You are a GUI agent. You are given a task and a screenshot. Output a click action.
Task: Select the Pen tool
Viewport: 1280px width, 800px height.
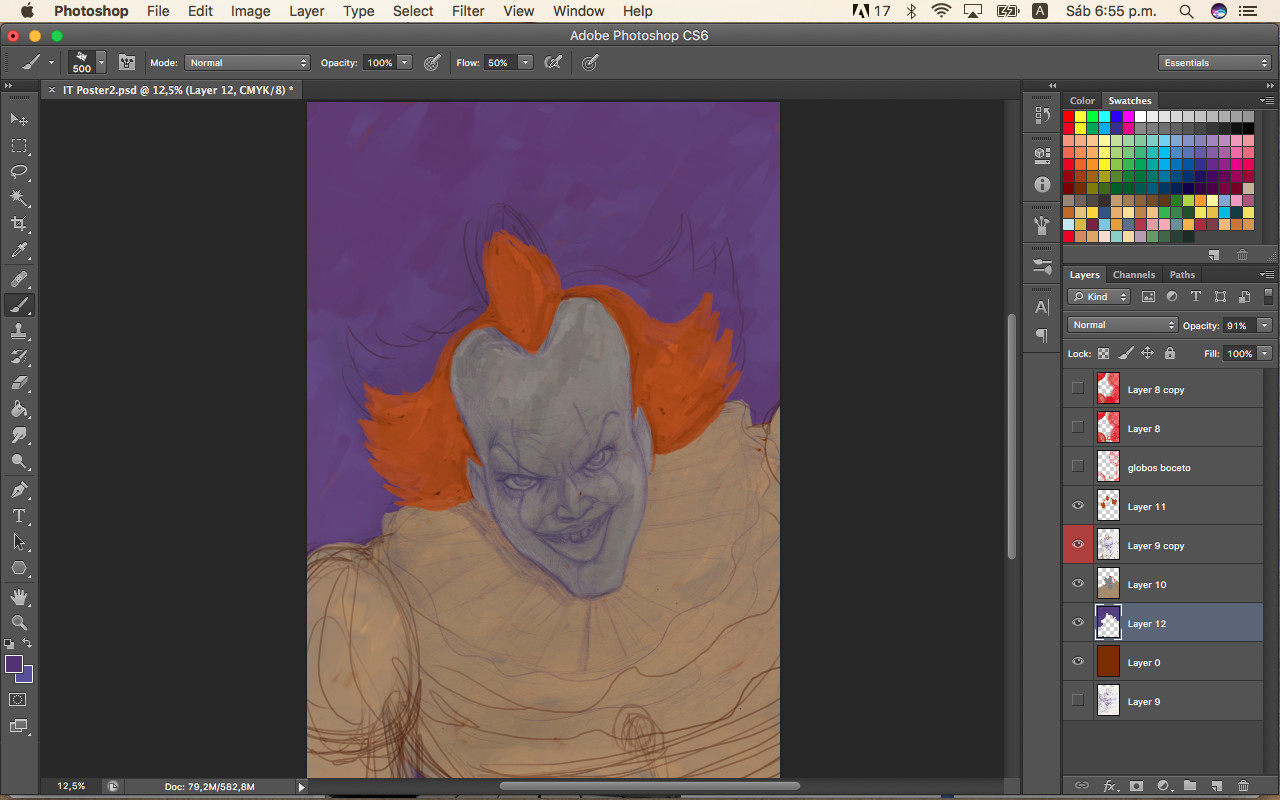point(19,490)
